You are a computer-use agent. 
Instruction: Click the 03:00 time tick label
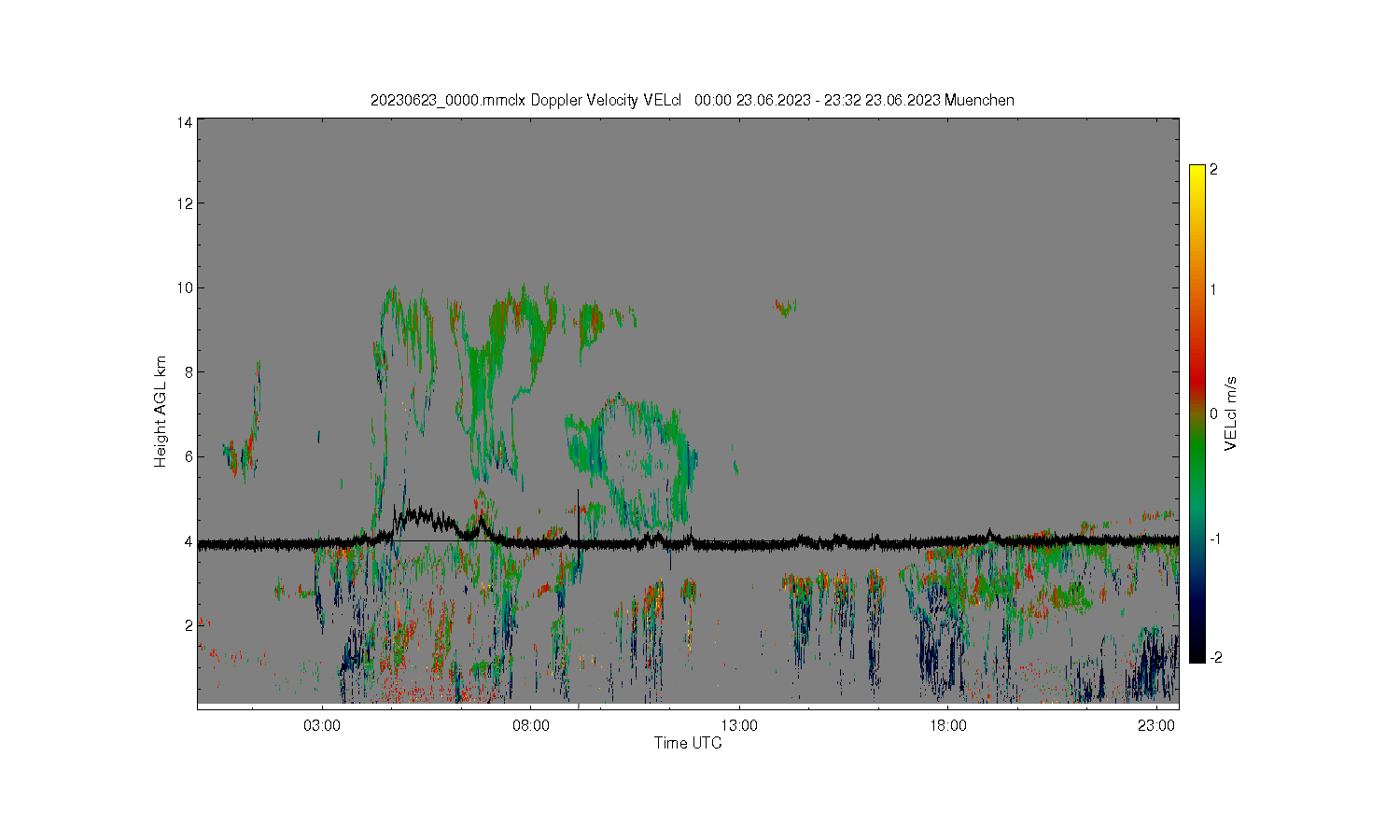pyautogui.click(x=322, y=725)
